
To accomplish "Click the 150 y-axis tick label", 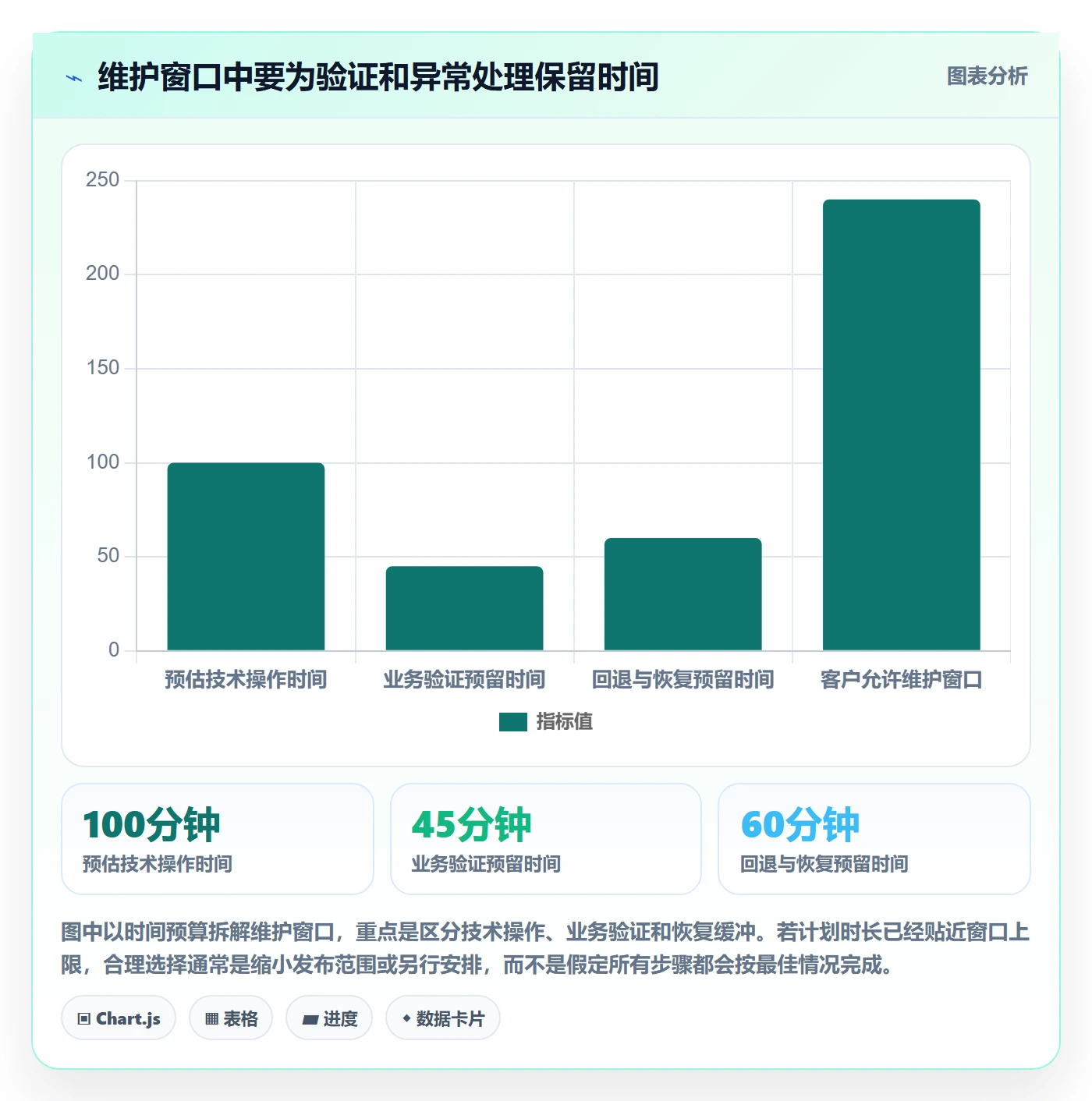I will pos(102,368).
